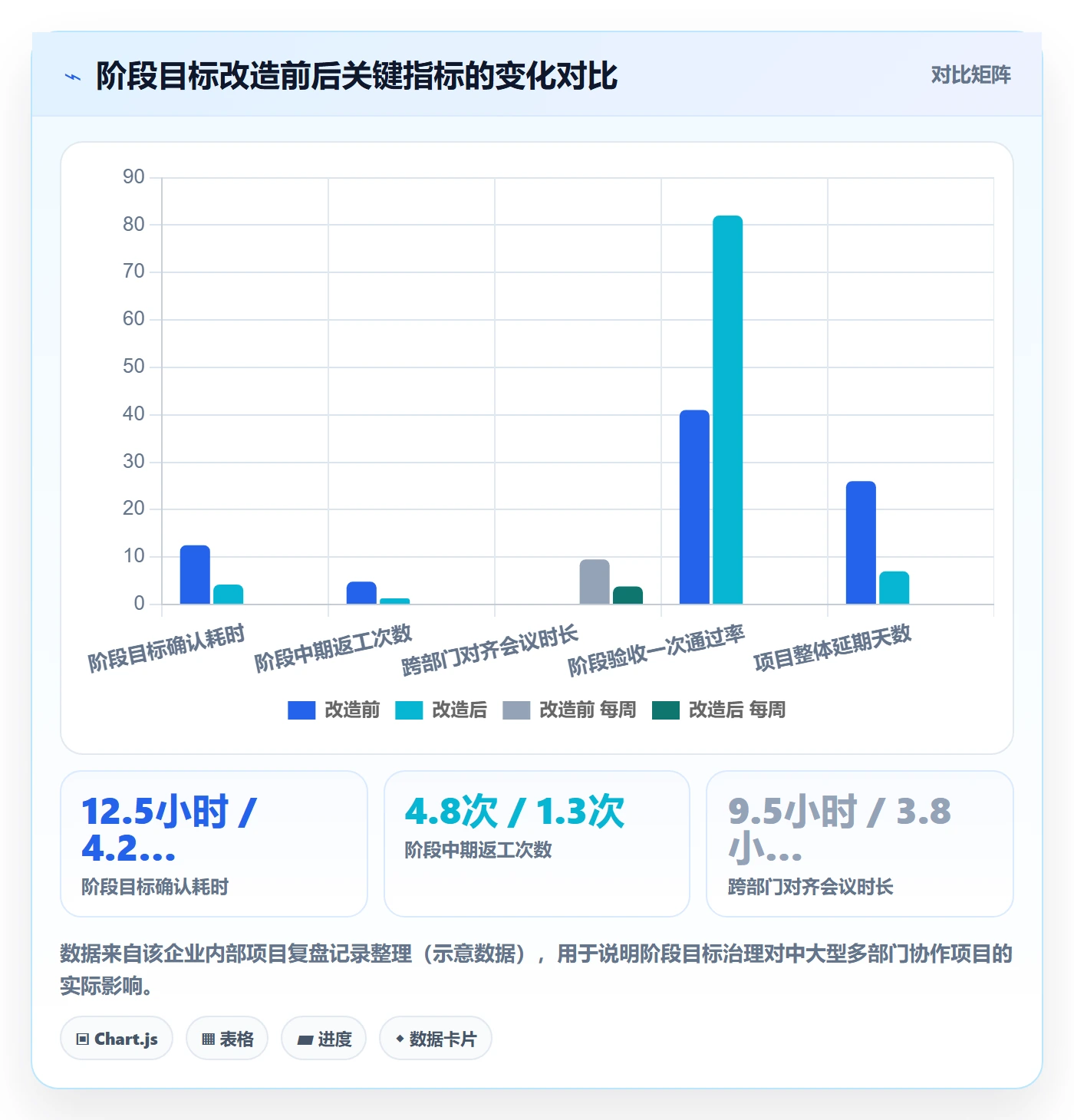Toggle the 改造后 每周 dark green legend swatch
Image resolution: width=1074 pixels, height=1120 pixels.
666,710
